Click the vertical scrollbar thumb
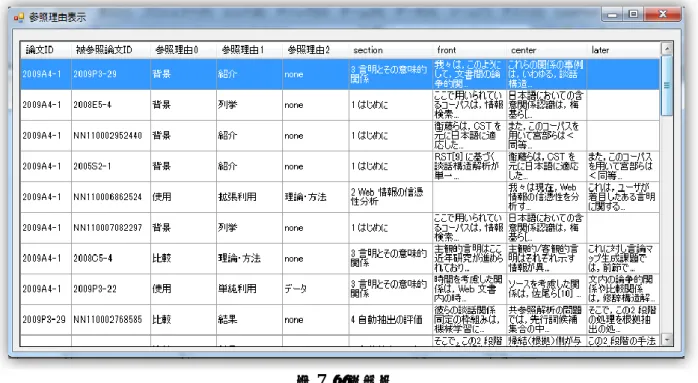This screenshot has width=698, height=383. pyautogui.click(x=666, y=86)
